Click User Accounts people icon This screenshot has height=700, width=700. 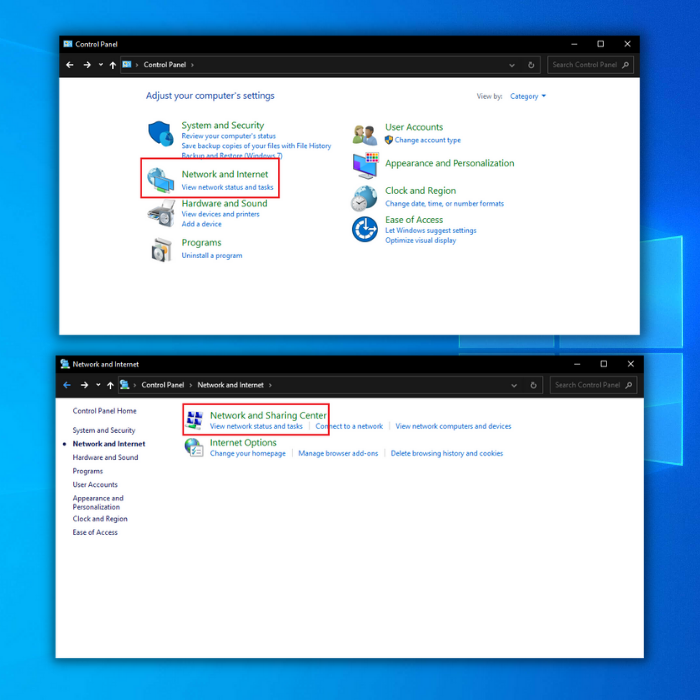pyautogui.click(x=364, y=135)
